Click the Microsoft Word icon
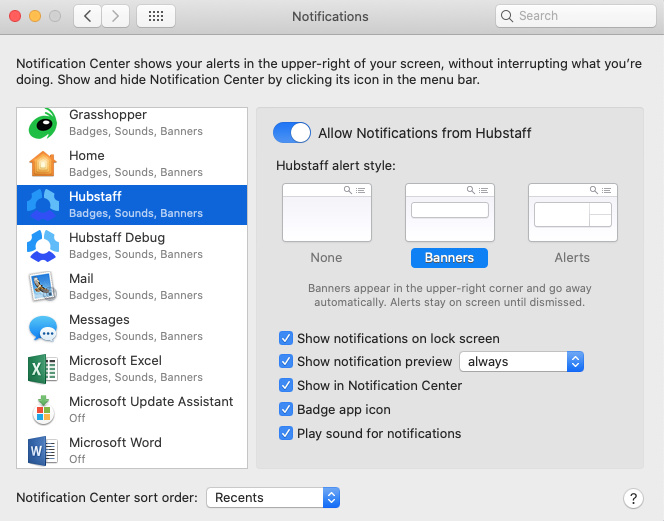The height and width of the screenshot is (521, 664). 43,451
